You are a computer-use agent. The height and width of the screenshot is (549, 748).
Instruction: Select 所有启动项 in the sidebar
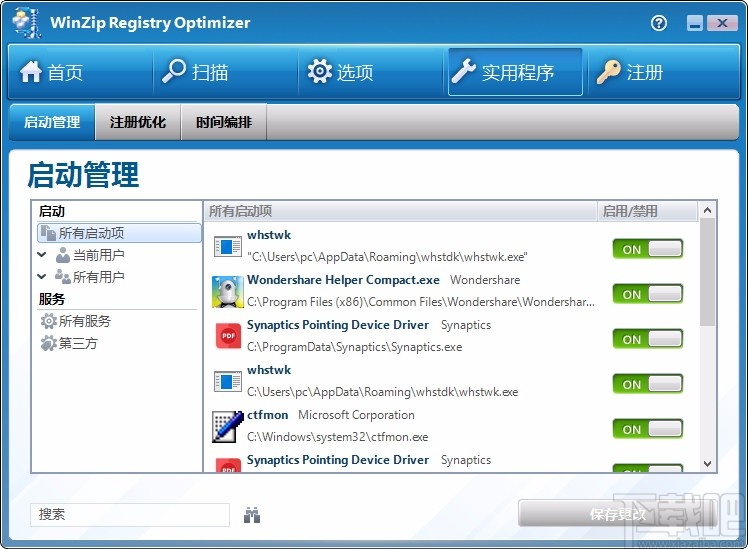pos(119,233)
